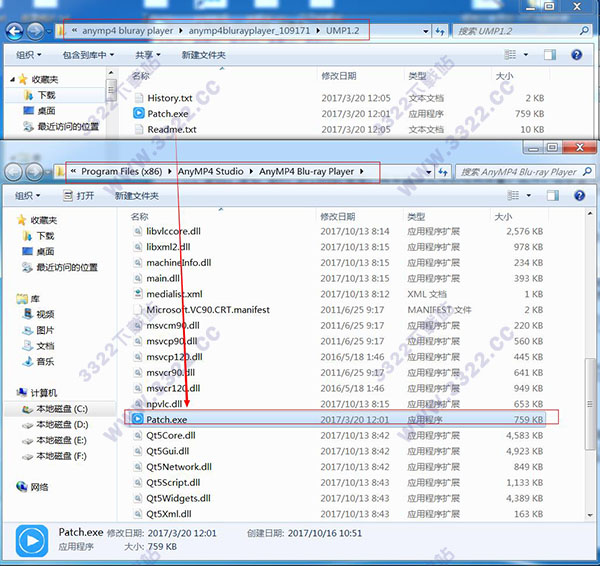Select medialist.xml file icon

(x=137, y=294)
